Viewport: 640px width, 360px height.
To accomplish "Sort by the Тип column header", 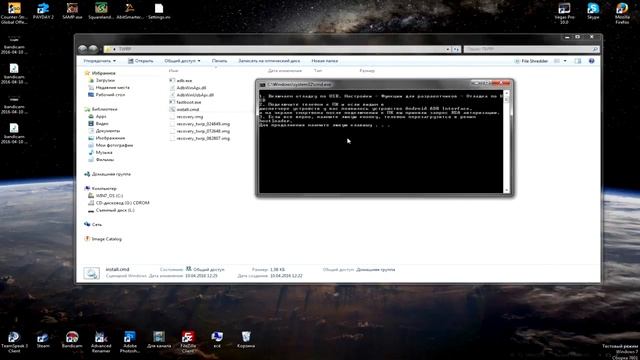I will [318, 71].
